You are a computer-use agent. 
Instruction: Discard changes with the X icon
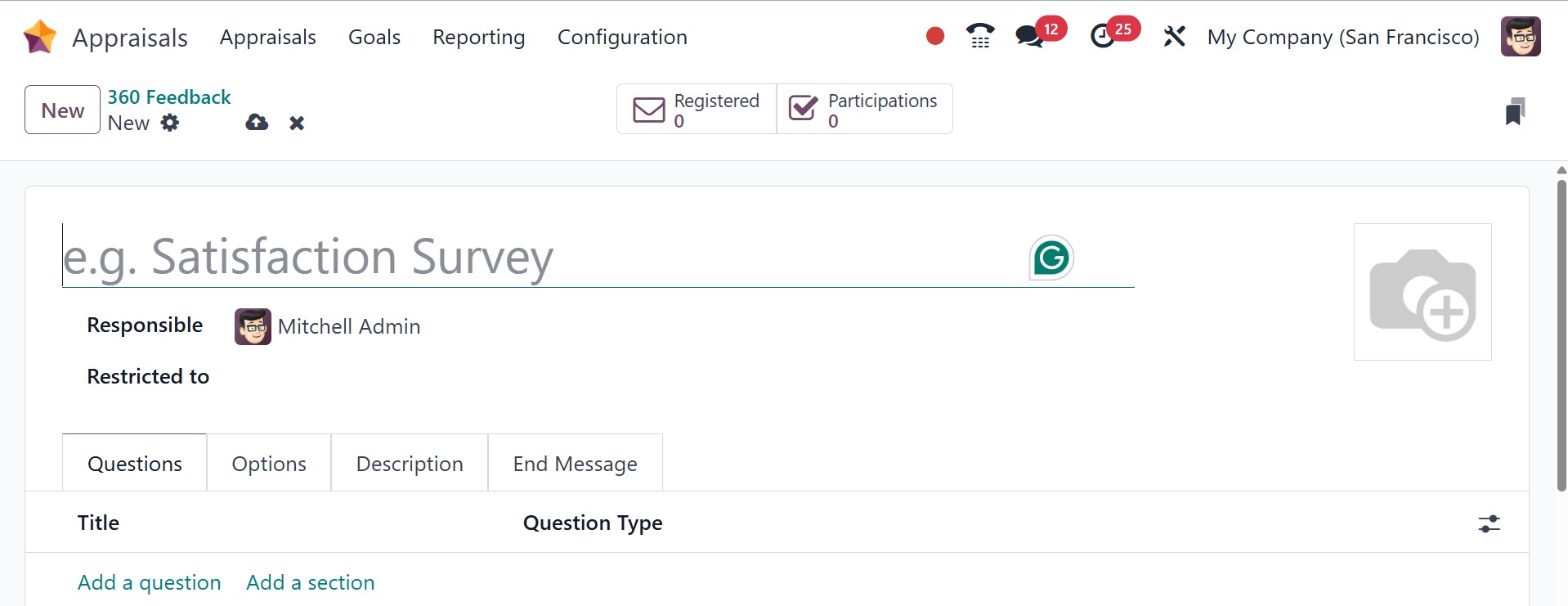point(297,123)
